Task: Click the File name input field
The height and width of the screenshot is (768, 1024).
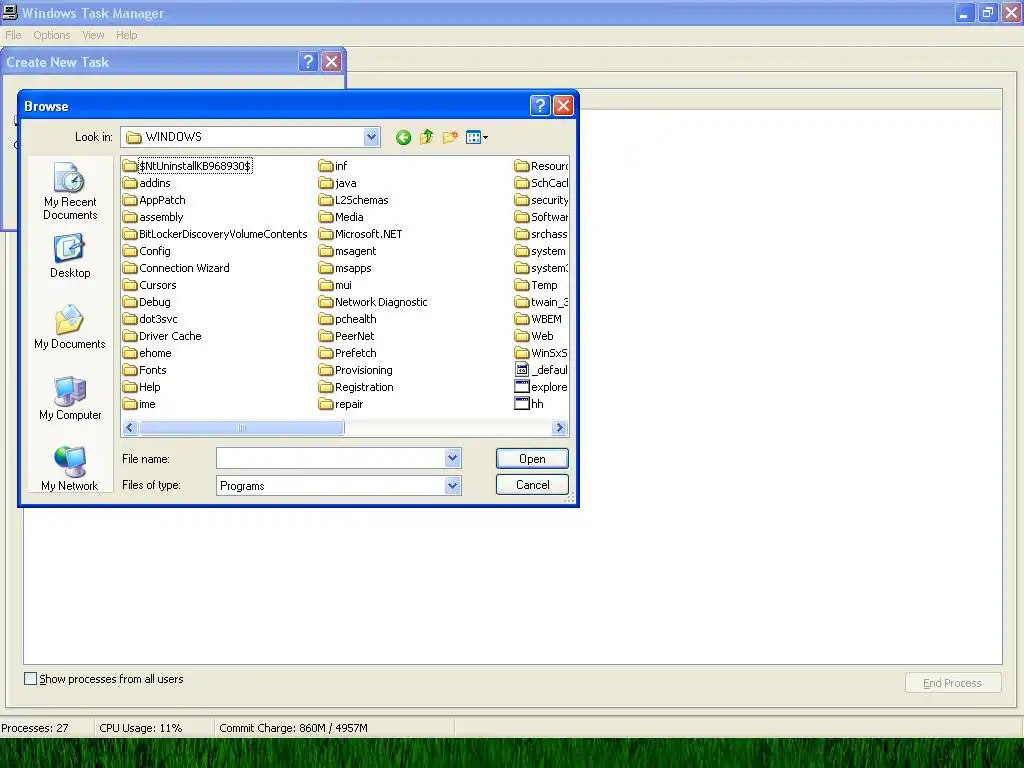Action: tap(330, 458)
